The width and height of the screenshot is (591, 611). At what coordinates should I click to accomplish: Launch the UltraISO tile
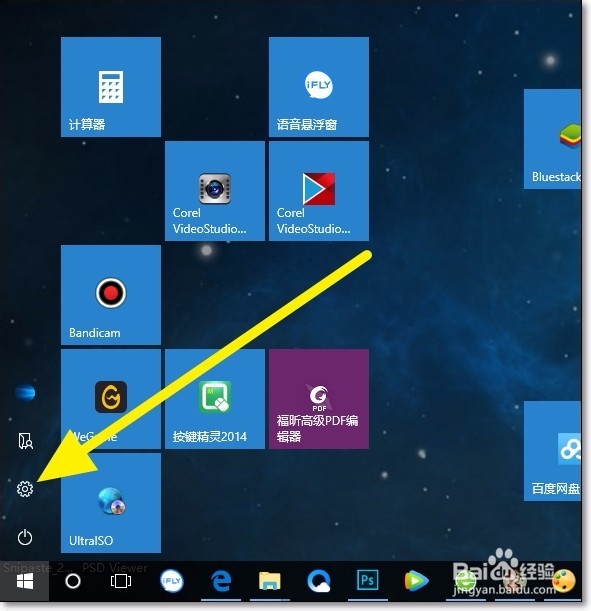[111, 503]
